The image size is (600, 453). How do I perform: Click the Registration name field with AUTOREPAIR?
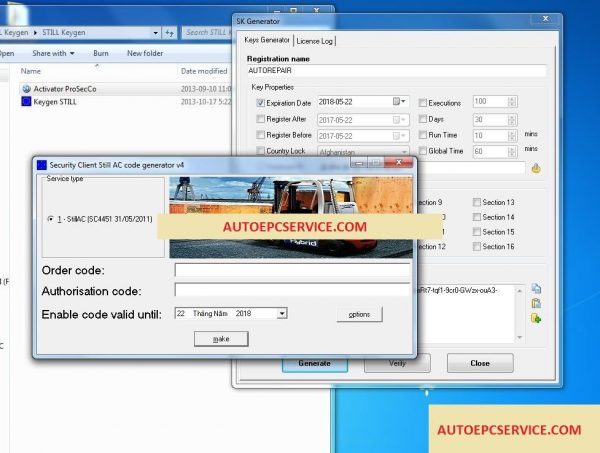(396, 70)
